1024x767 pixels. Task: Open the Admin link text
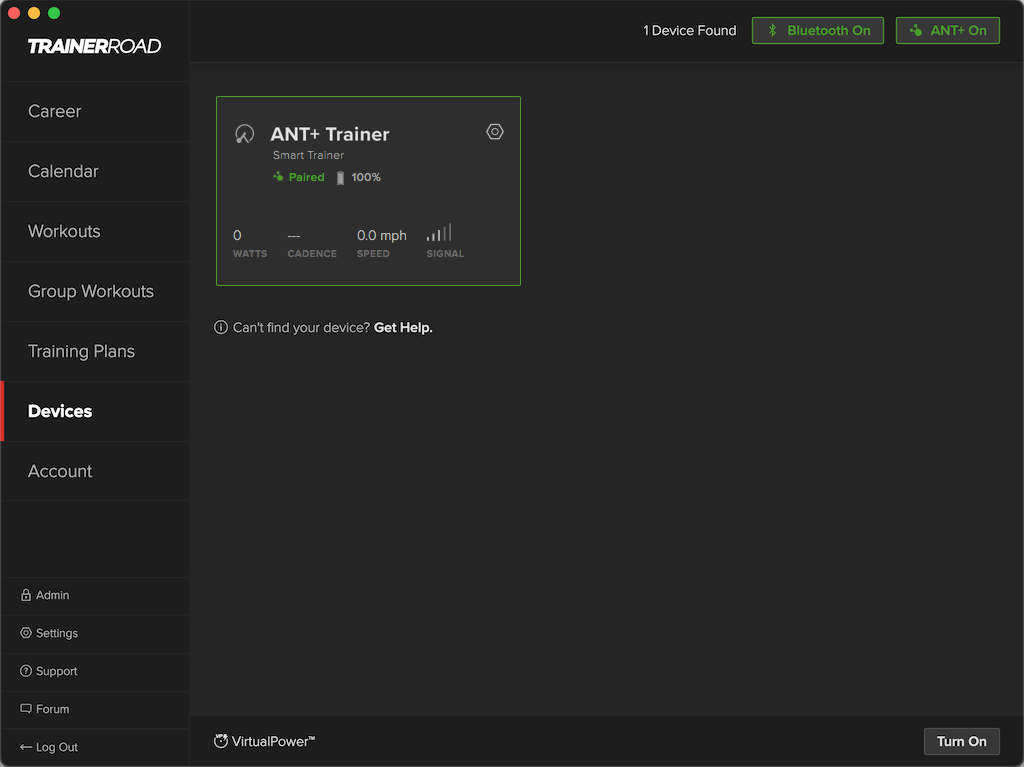[x=52, y=595]
